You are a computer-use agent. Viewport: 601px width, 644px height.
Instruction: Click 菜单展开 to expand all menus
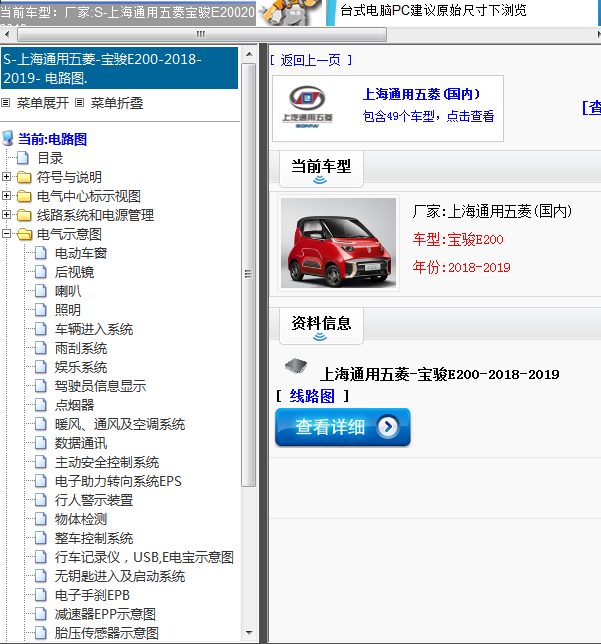point(42,103)
